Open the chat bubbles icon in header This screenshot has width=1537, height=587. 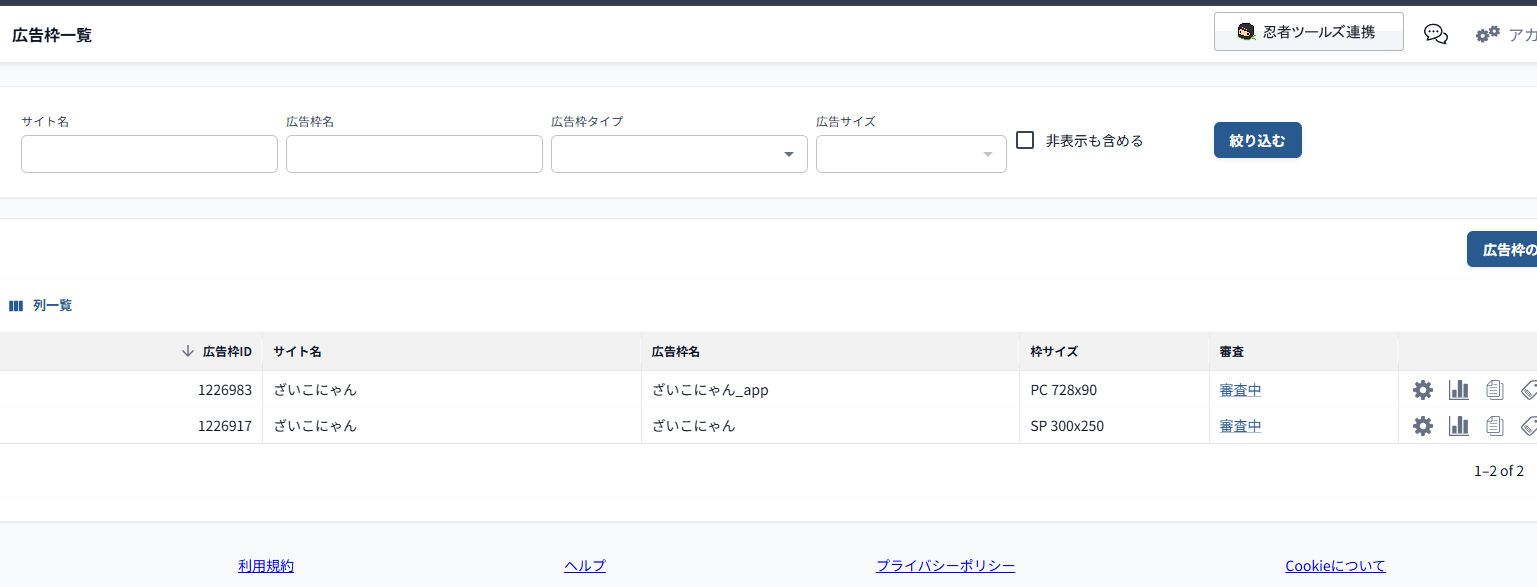[1436, 34]
